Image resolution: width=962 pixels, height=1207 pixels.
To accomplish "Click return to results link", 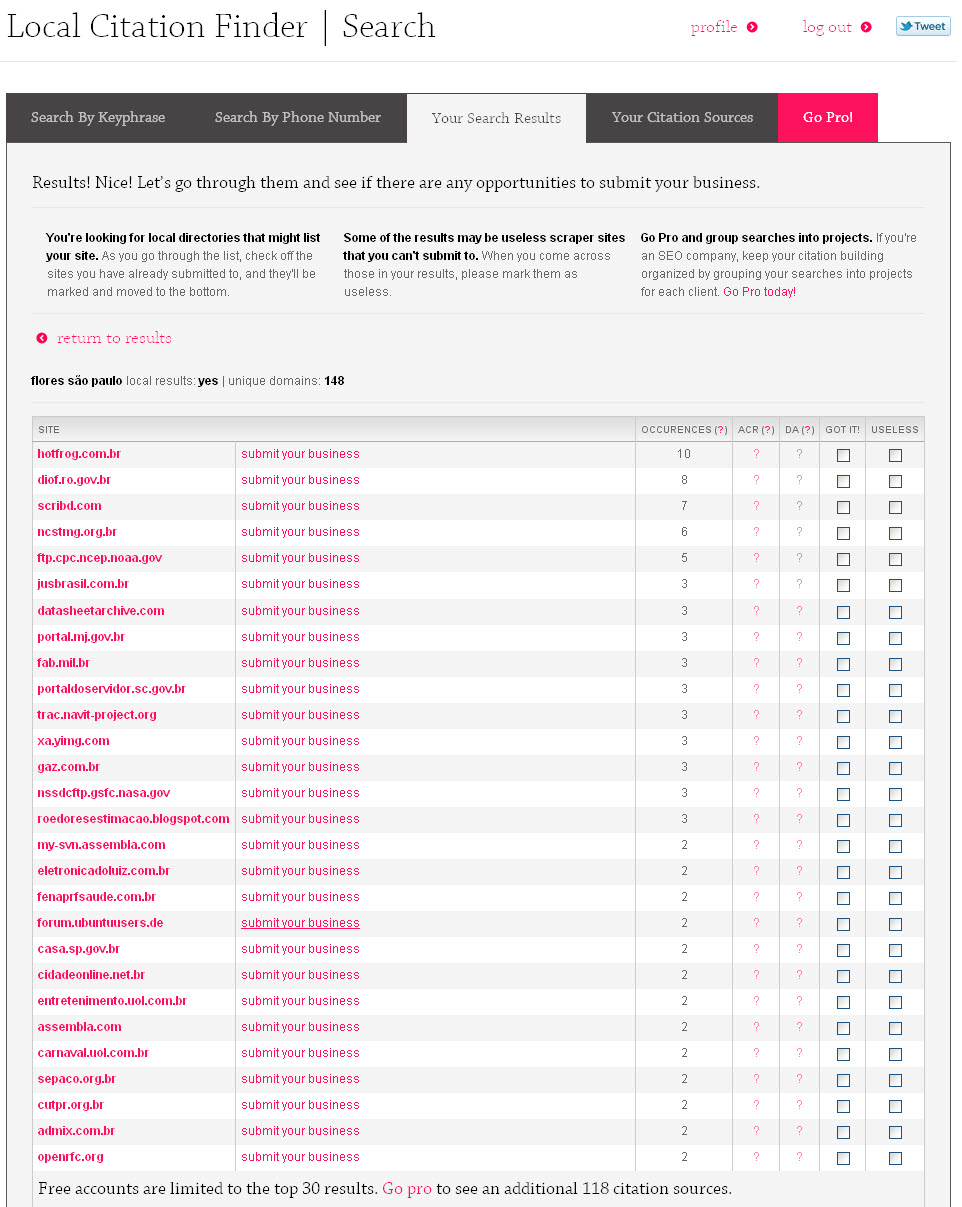I will click(x=114, y=338).
